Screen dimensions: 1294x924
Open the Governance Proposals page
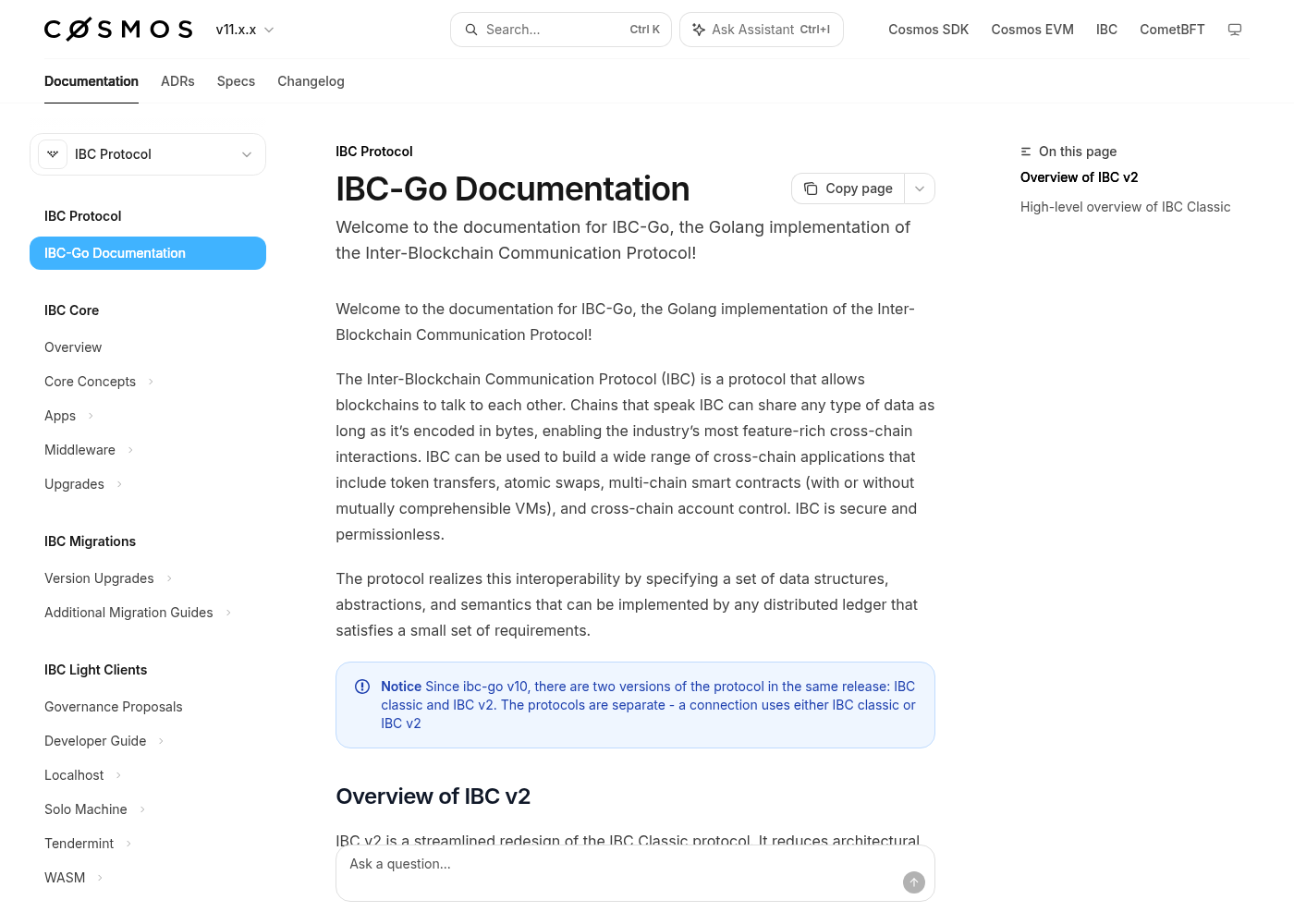[114, 707]
